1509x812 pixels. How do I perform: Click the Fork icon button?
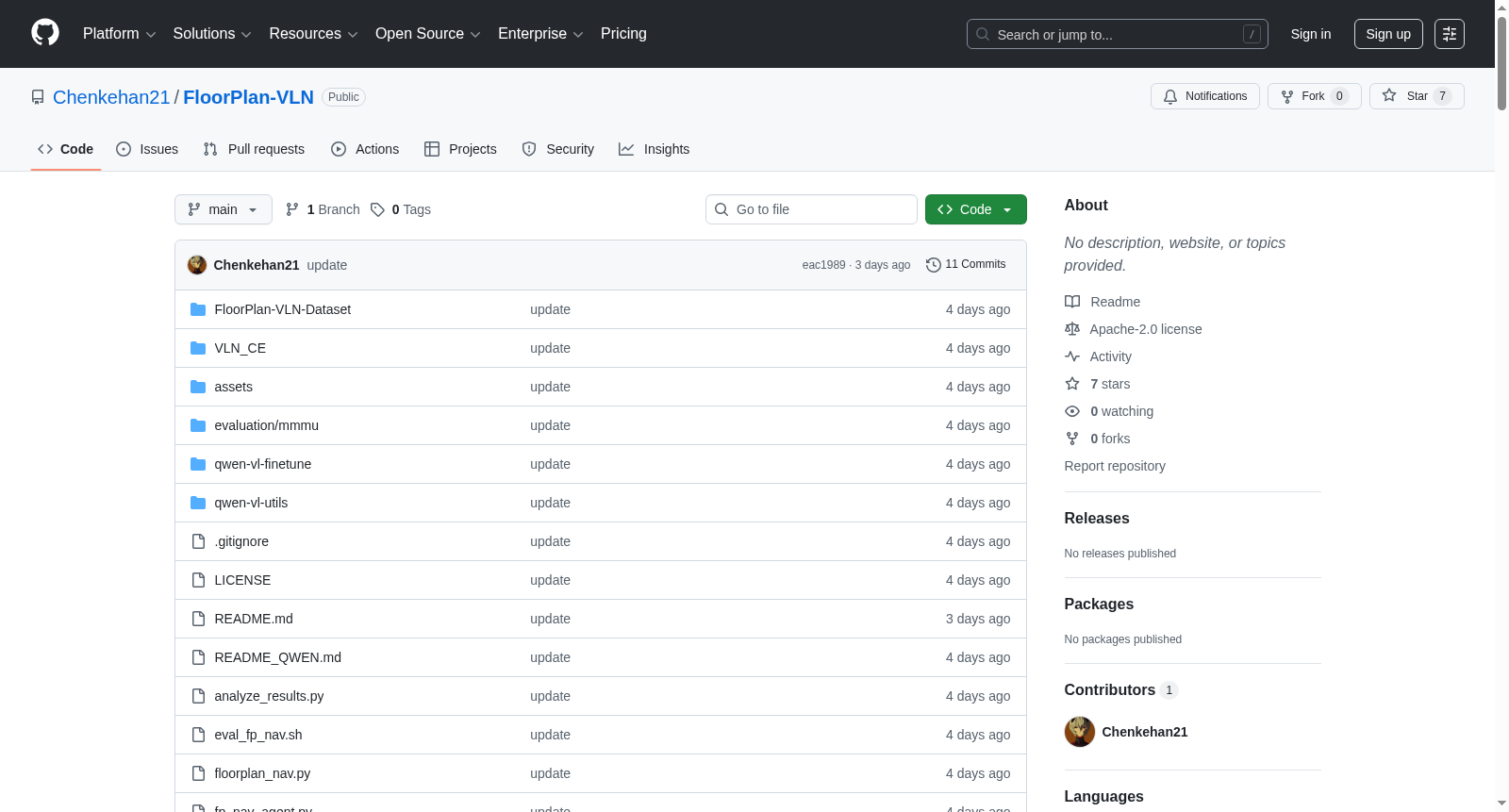1287,96
